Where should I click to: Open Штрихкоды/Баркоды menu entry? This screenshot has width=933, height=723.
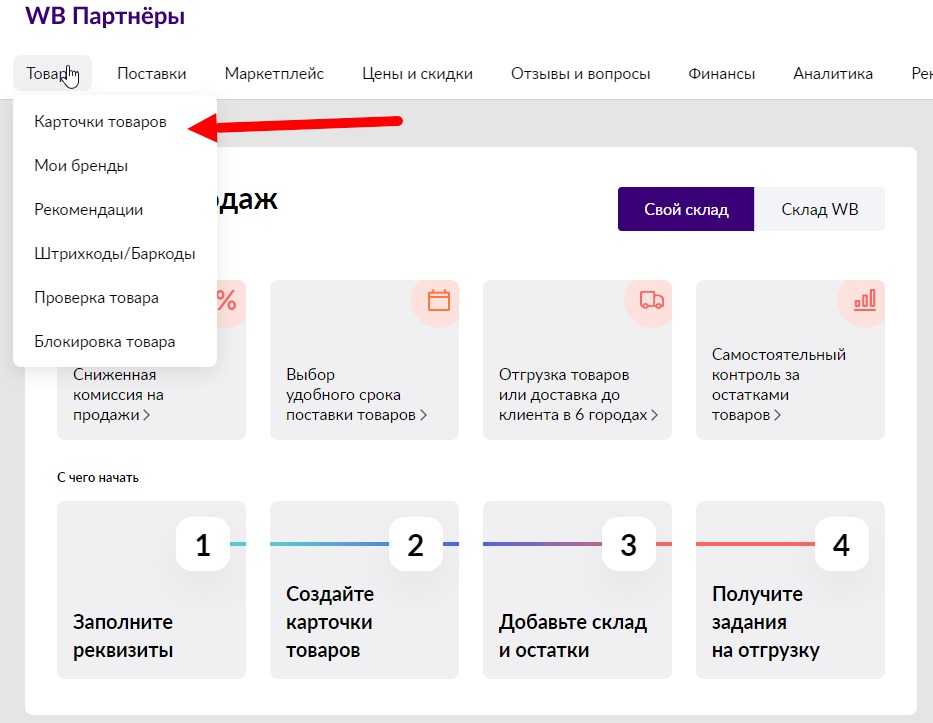pos(114,254)
